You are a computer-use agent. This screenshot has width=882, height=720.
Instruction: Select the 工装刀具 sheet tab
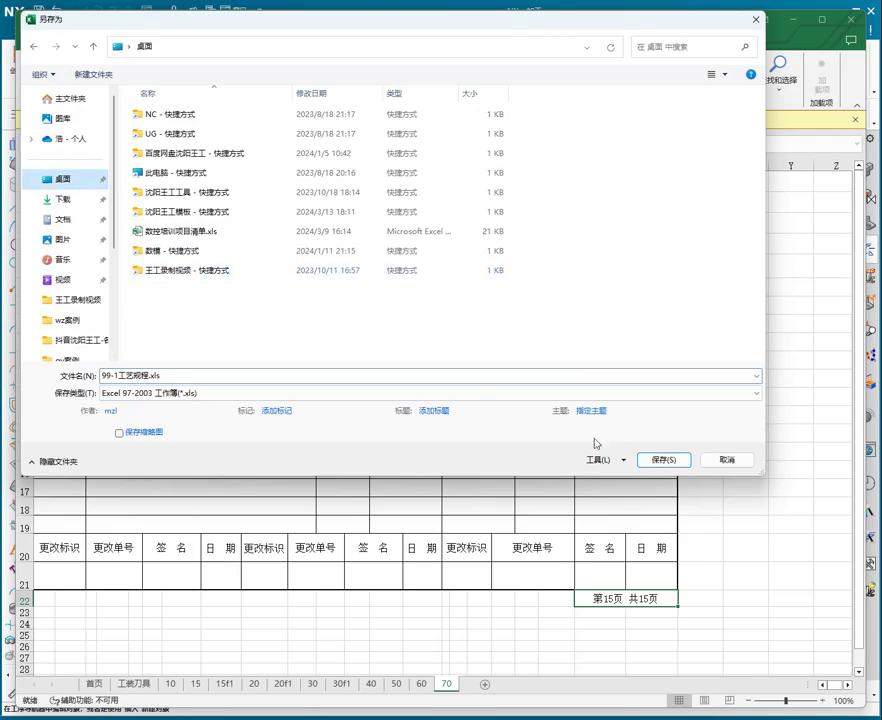point(133,684)
